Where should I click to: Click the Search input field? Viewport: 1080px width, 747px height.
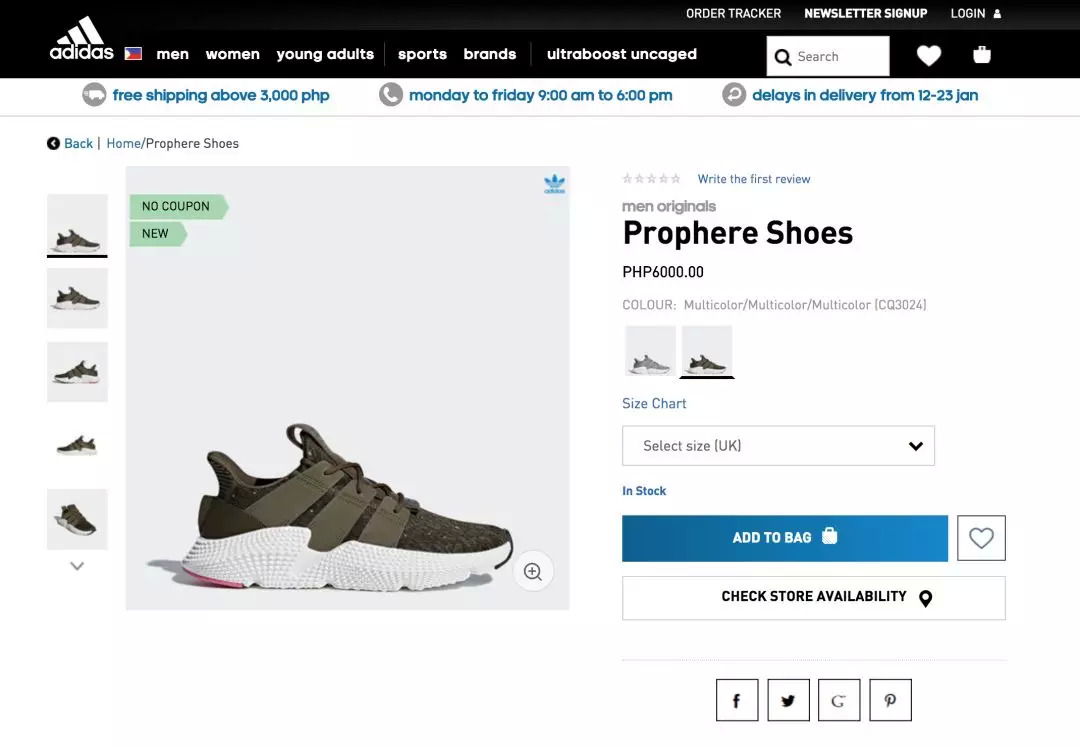pos(840,57)
